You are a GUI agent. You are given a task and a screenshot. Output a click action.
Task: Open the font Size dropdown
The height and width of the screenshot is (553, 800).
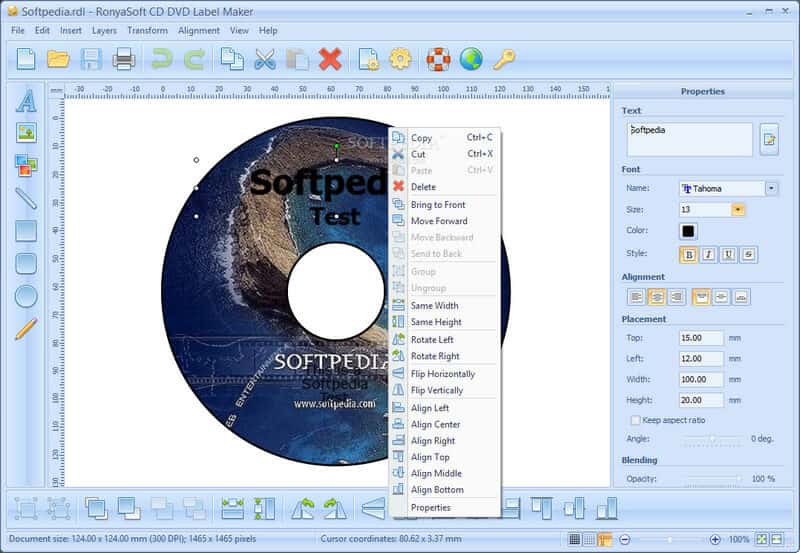tap(738, 210)
